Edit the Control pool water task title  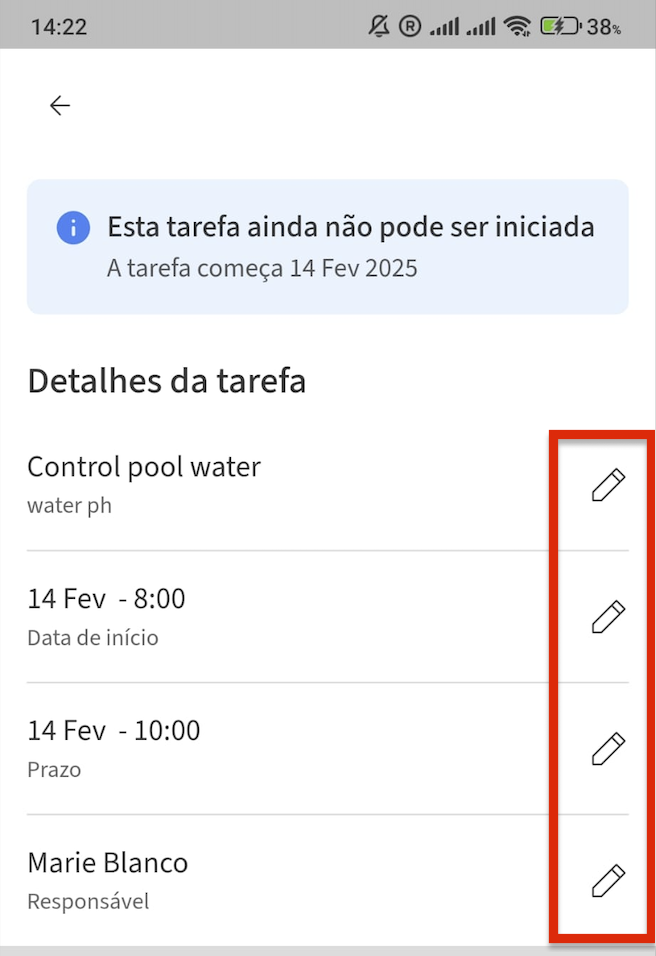pyautogui.click(x=608, y=485)
